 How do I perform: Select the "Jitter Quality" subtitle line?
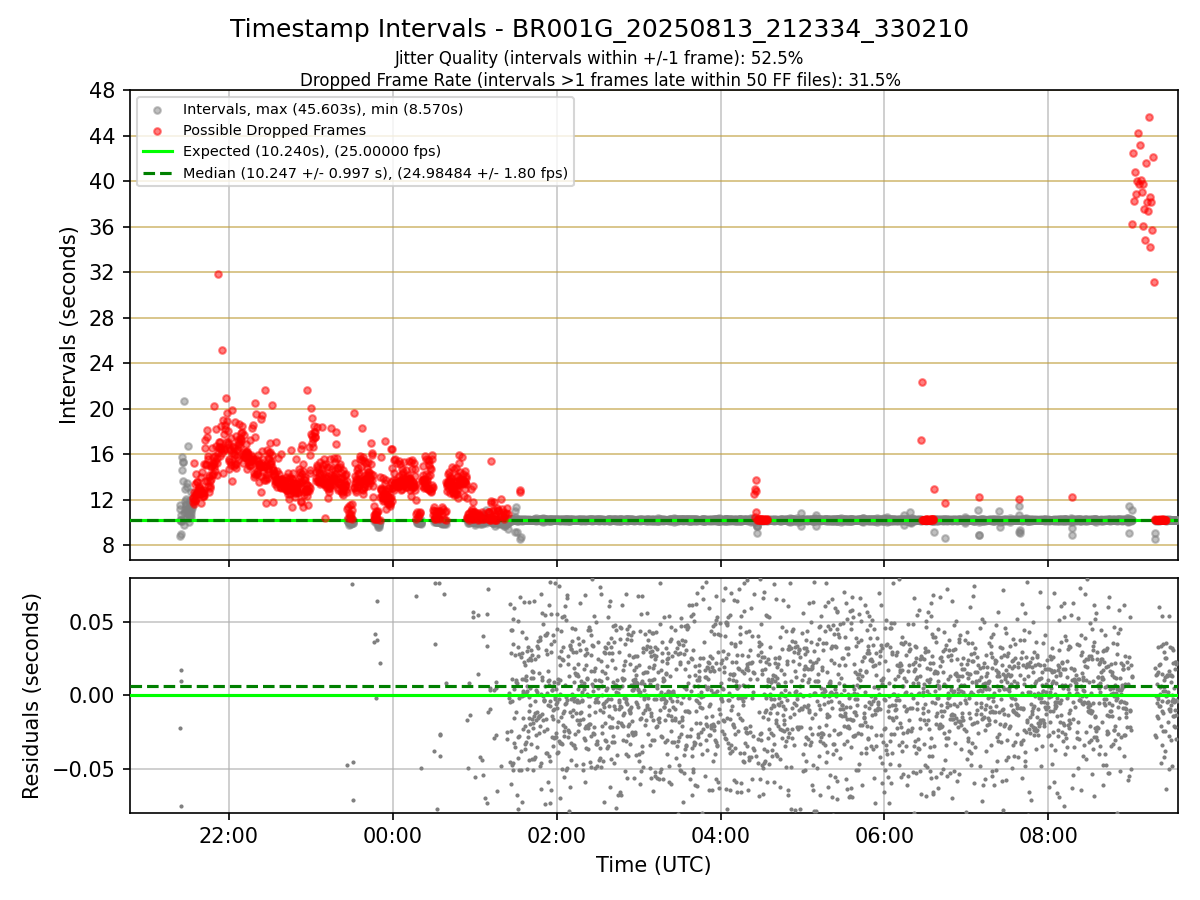(x=599, y=58)
